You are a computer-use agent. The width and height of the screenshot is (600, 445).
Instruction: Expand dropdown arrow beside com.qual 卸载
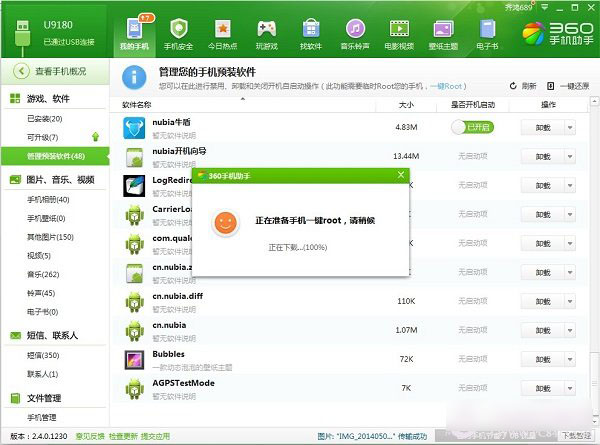[570, 243]
